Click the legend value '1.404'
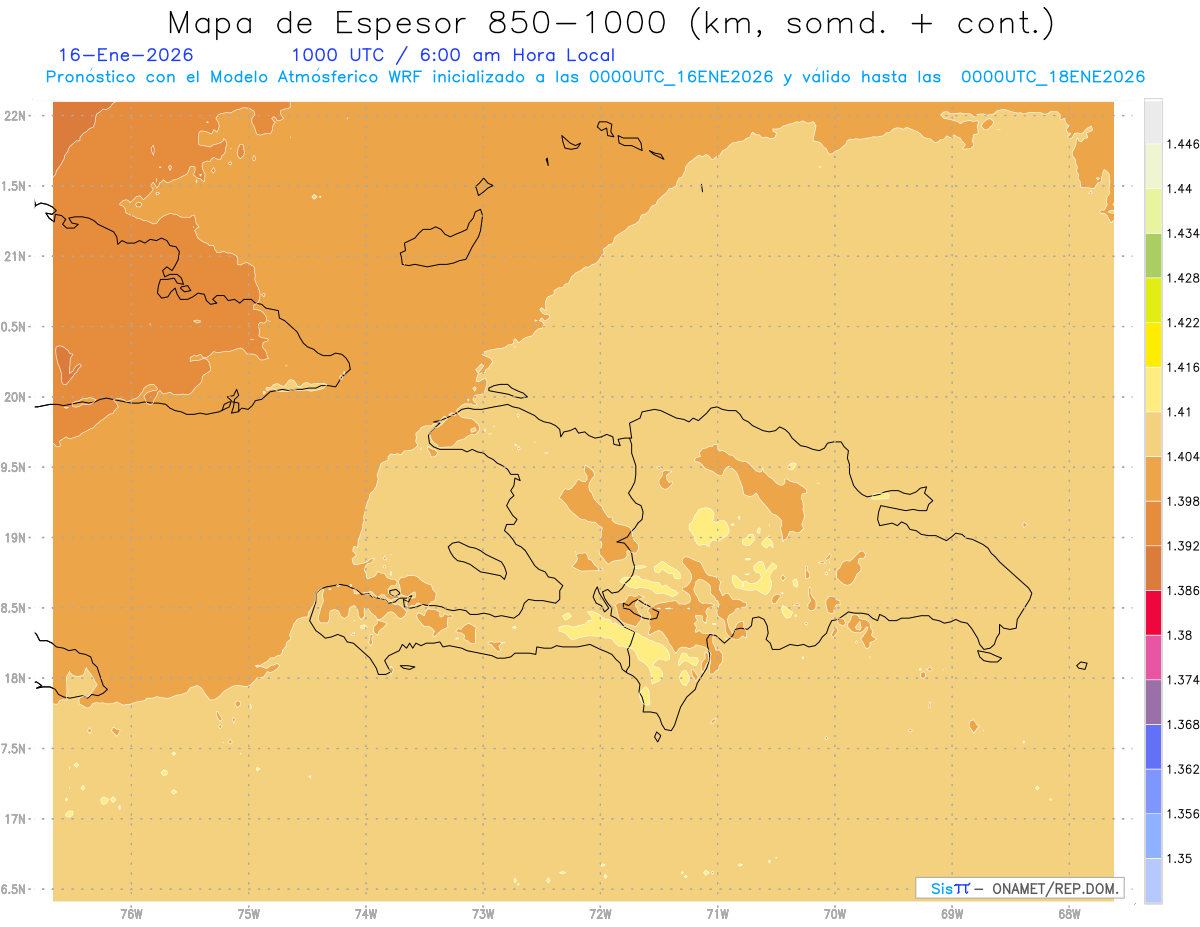Screen dimensions: 1200x927 tap(1183, 456)
